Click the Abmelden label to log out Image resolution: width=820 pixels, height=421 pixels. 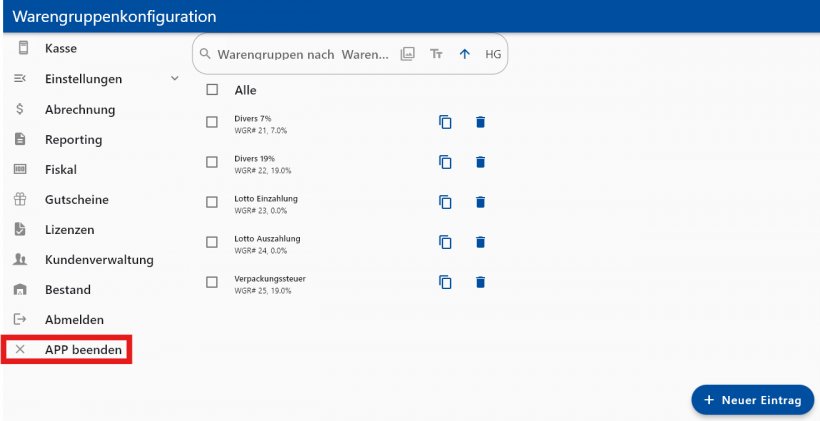pyautogui.click(x=74, y=320)
